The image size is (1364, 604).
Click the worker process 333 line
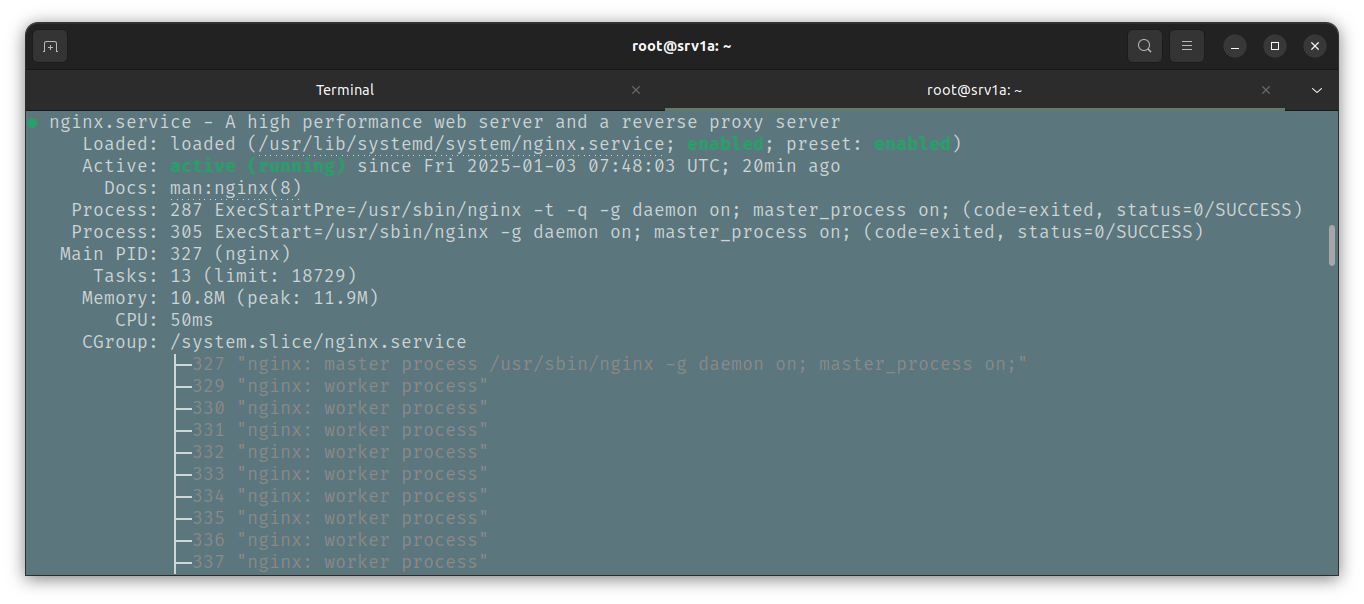point(340,474)
